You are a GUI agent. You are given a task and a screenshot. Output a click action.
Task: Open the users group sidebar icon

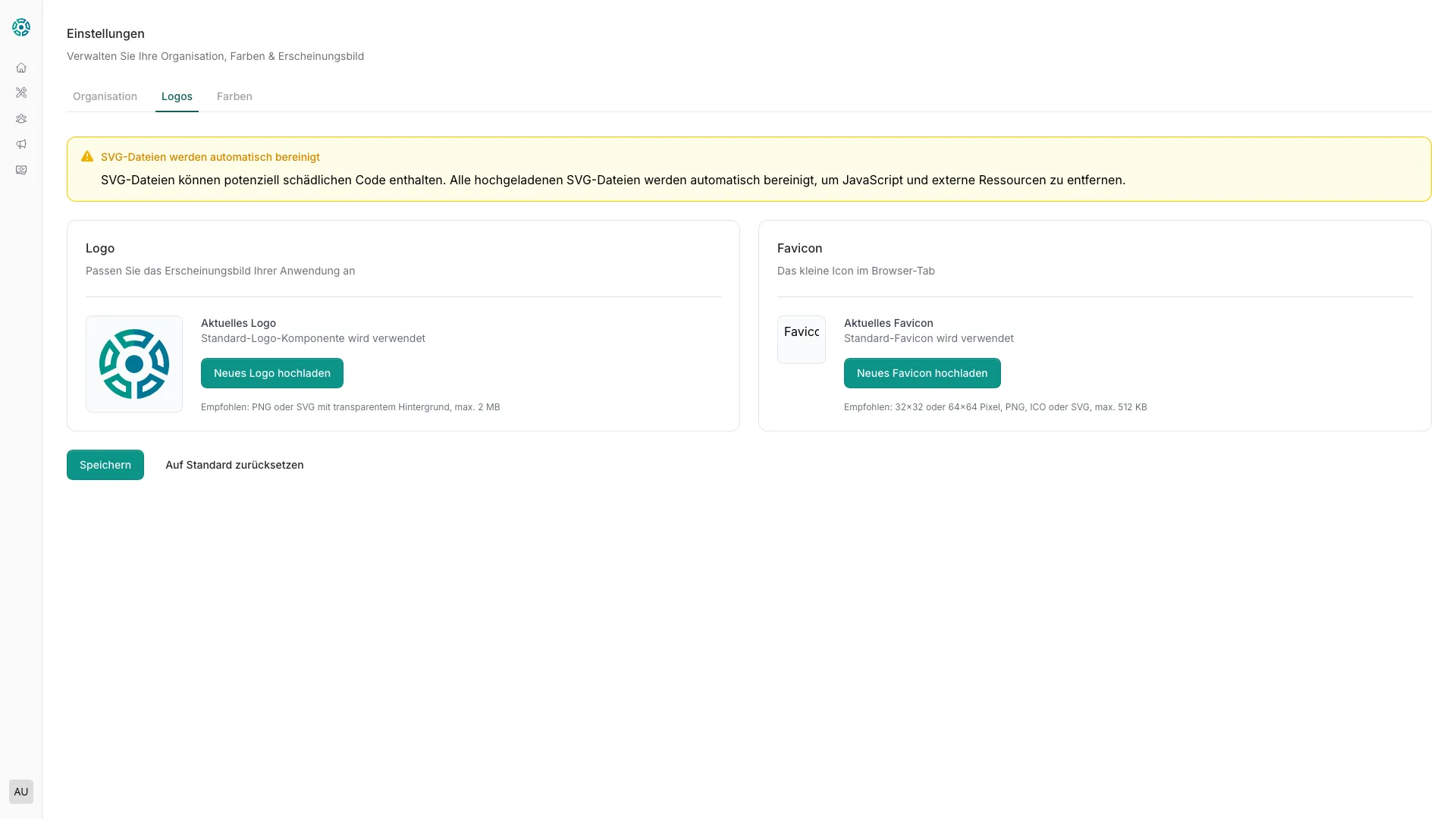click(21, 118)
